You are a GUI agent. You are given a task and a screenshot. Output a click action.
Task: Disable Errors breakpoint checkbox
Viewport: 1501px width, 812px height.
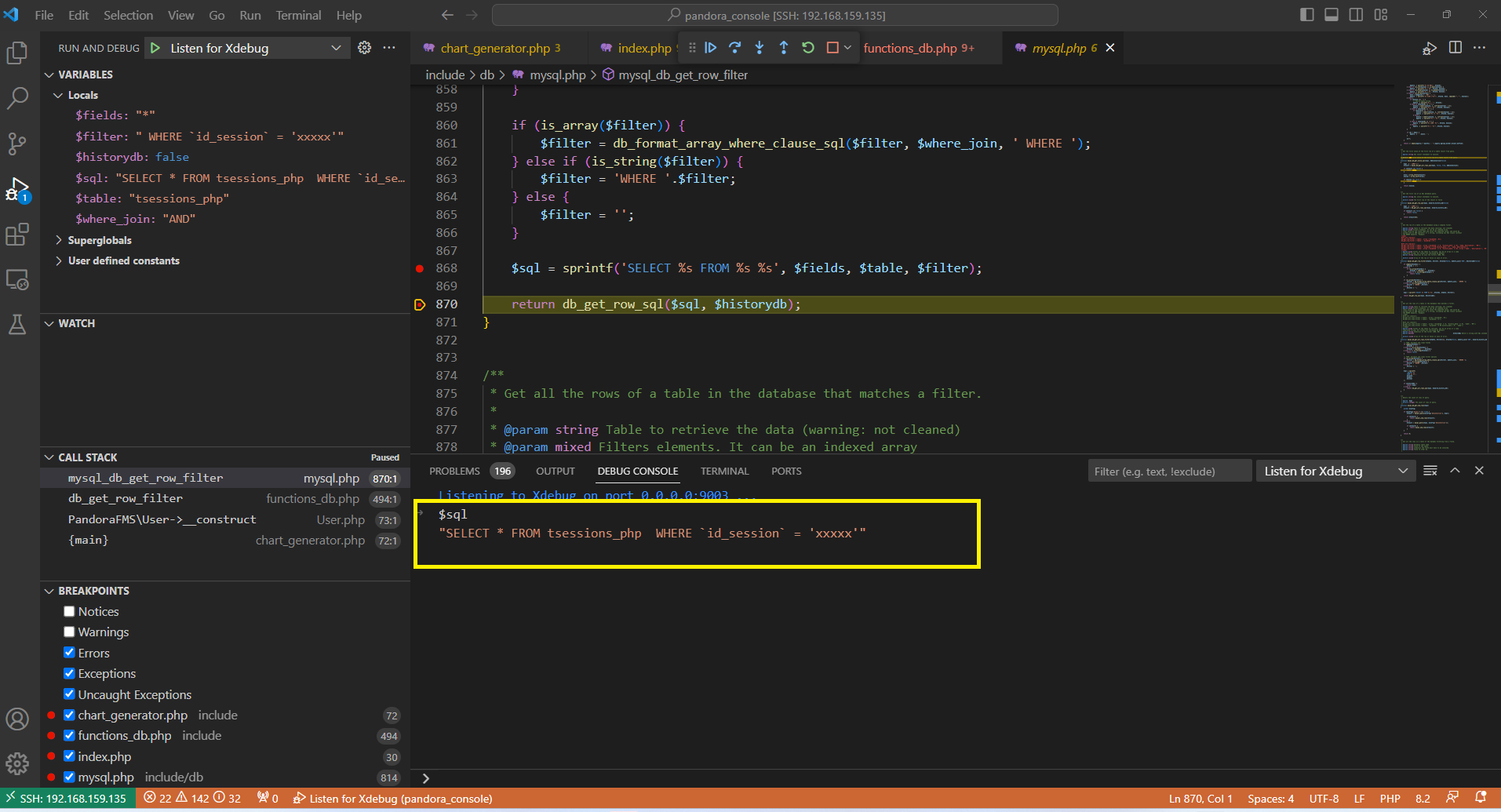click(x=69, y=653)
